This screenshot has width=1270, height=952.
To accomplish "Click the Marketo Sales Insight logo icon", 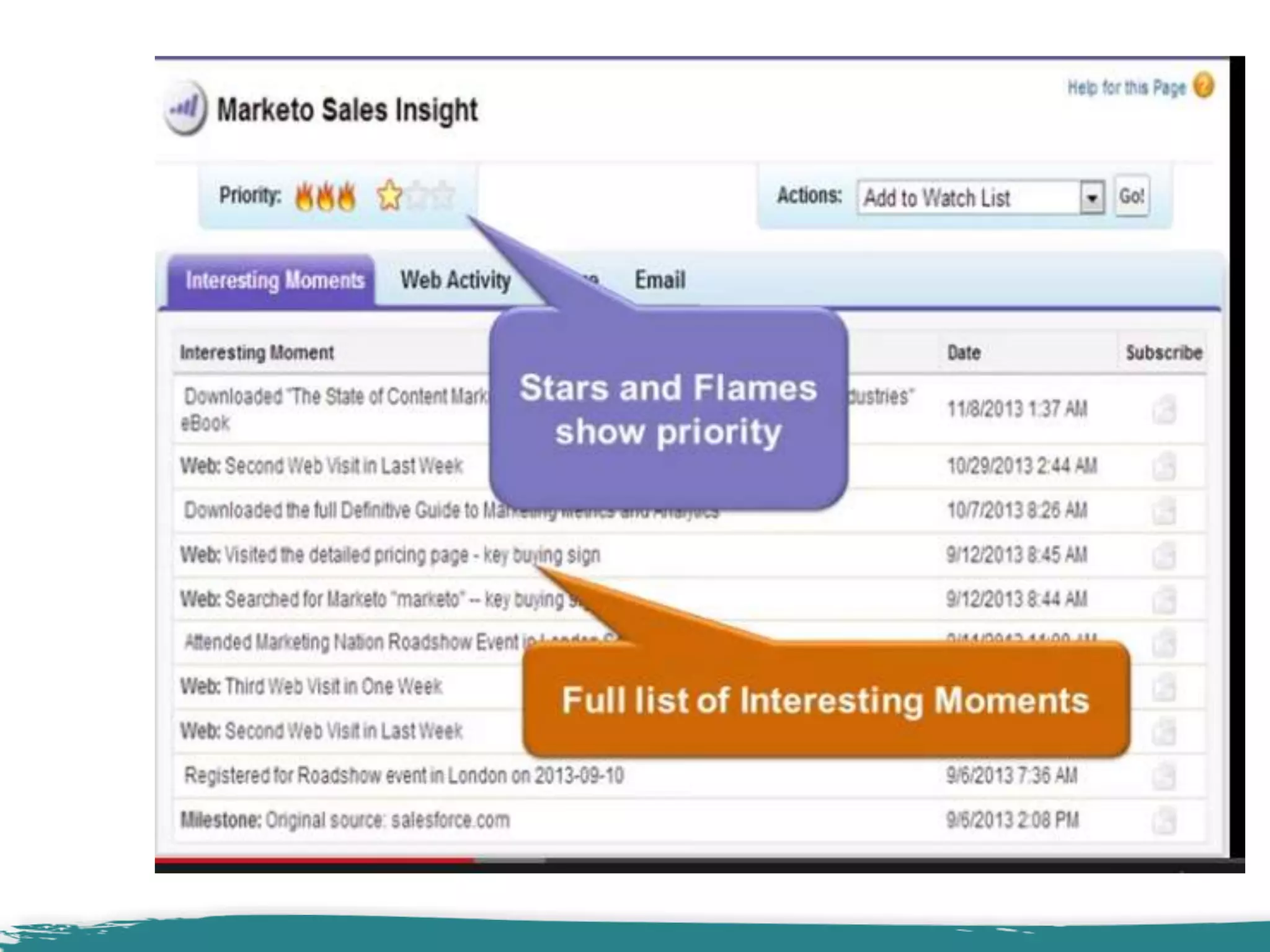I will [x=185, y=109].
